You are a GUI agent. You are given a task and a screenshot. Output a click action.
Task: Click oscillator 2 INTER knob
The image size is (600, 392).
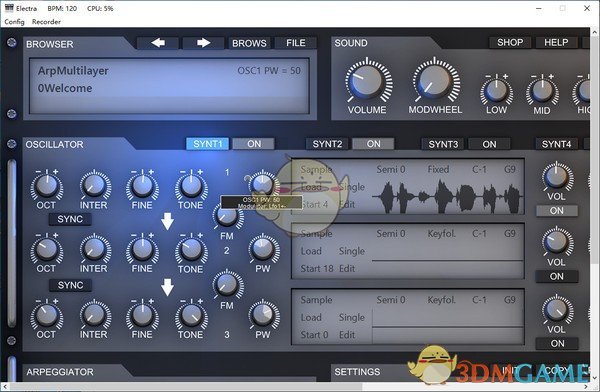click(95, 250)
